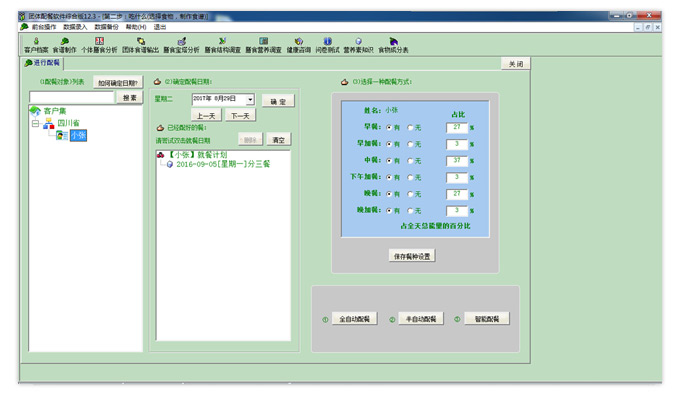The width and height of the screenshot is (681, 394).
Task: Open the 数据录入 menu
Action: pyautogui.click(x=75, y=27)
